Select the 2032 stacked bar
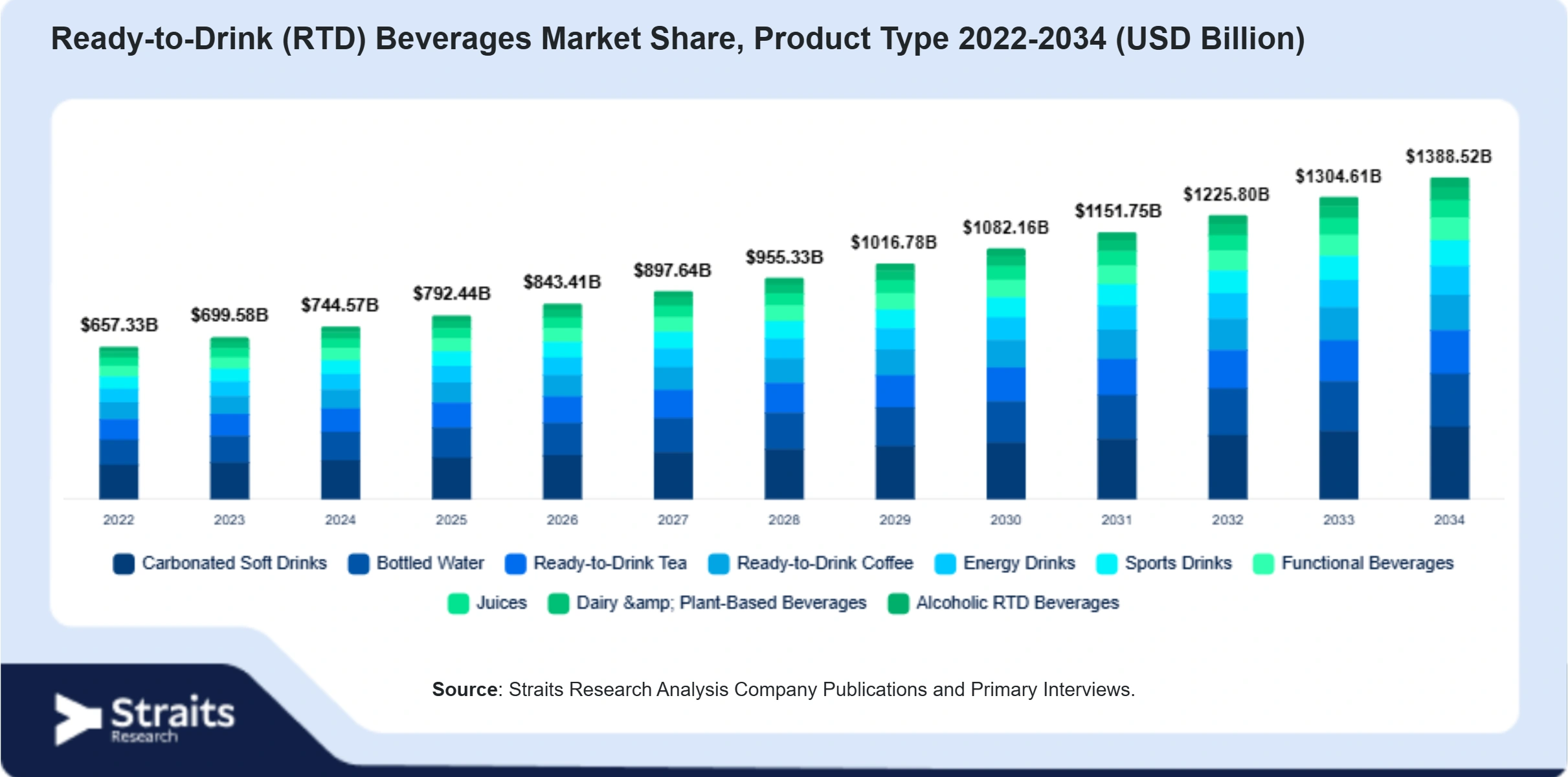 [x=1227, y=357]
